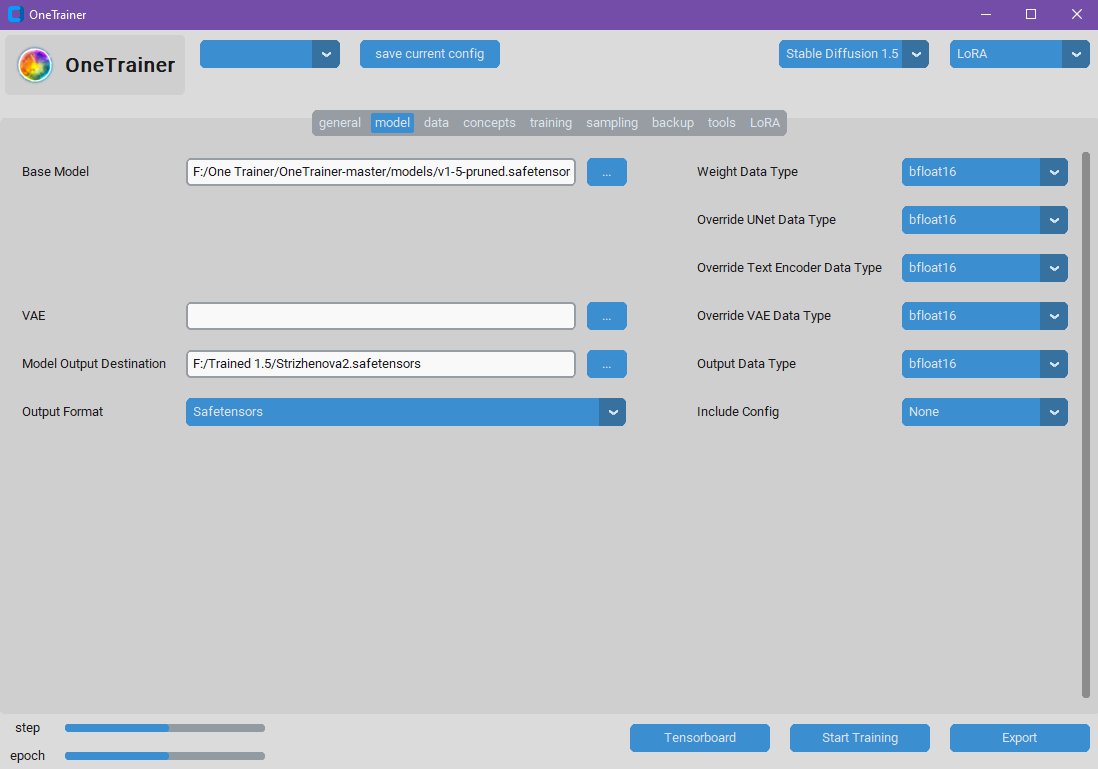Open the LoRA settings tab
The image size is (1098, 769).
(765, 123)
